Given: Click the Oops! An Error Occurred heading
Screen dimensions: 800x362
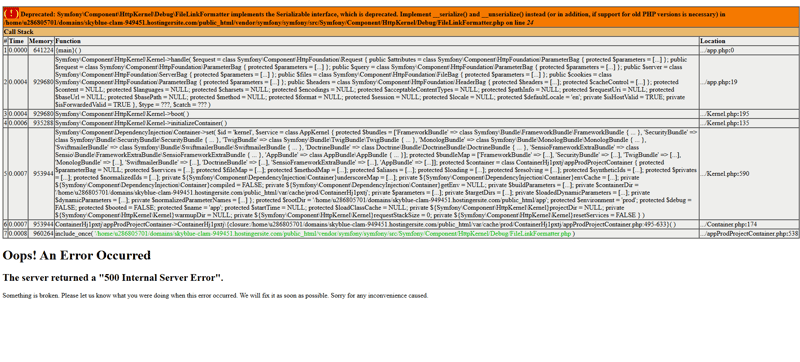Looking at the screenshot, I should 77,255.
